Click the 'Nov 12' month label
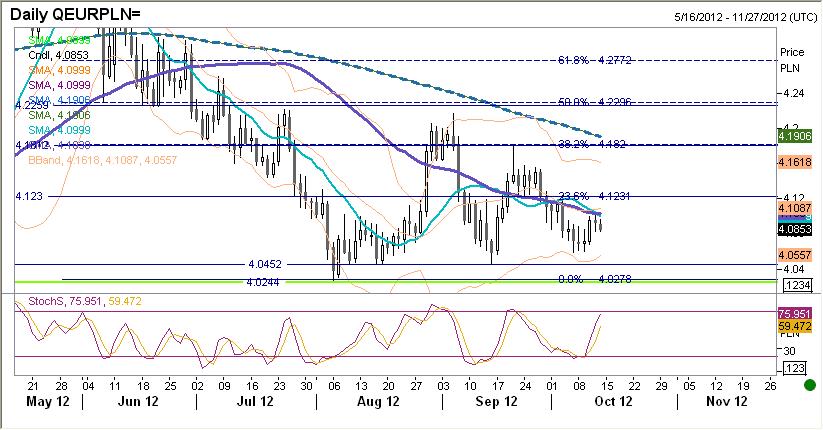The width and height of the screenshot is (823, 430). pyautogui.click(x=726, y=402)
